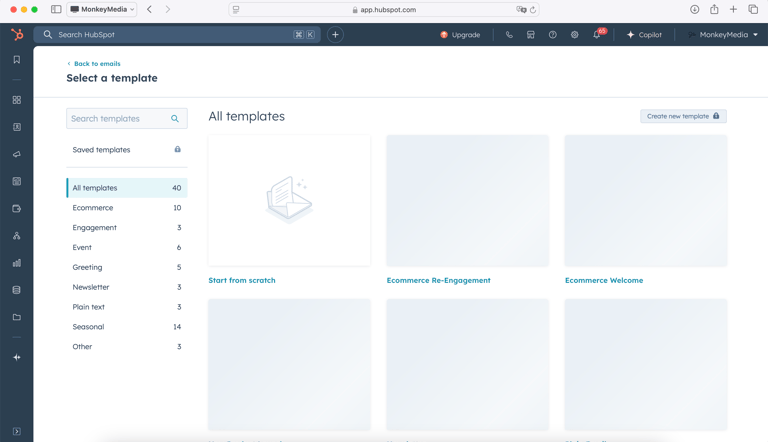The height and width of the screenshot is (442, 768).
Task: Click the HubSpot sprocket logo
Action: tap(17, 34)
